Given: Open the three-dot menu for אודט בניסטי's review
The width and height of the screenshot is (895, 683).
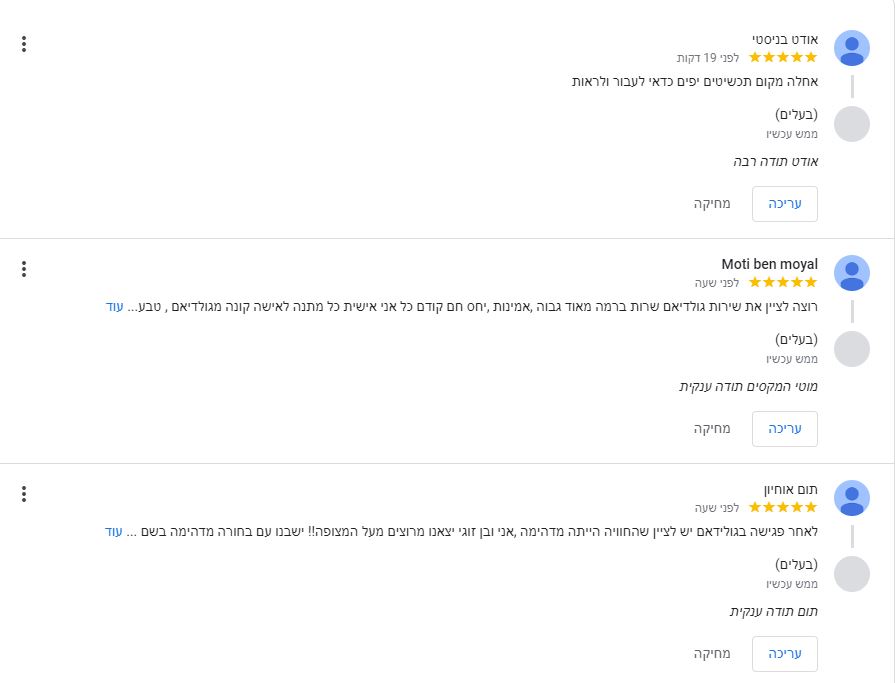Looking at the screenshot, I should pos(24,44).
